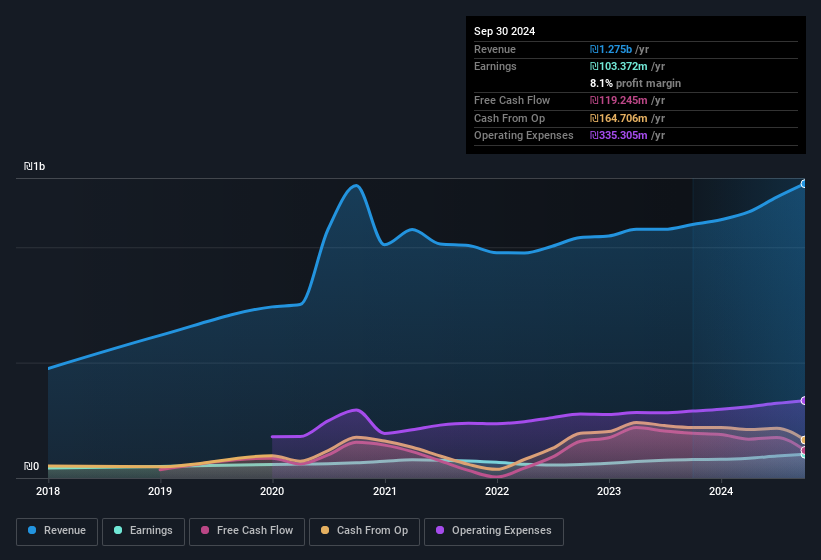Viewport: 821px width, 560px height.
Task: Click the ₪164.706m cash from op value
Action: 618,118
